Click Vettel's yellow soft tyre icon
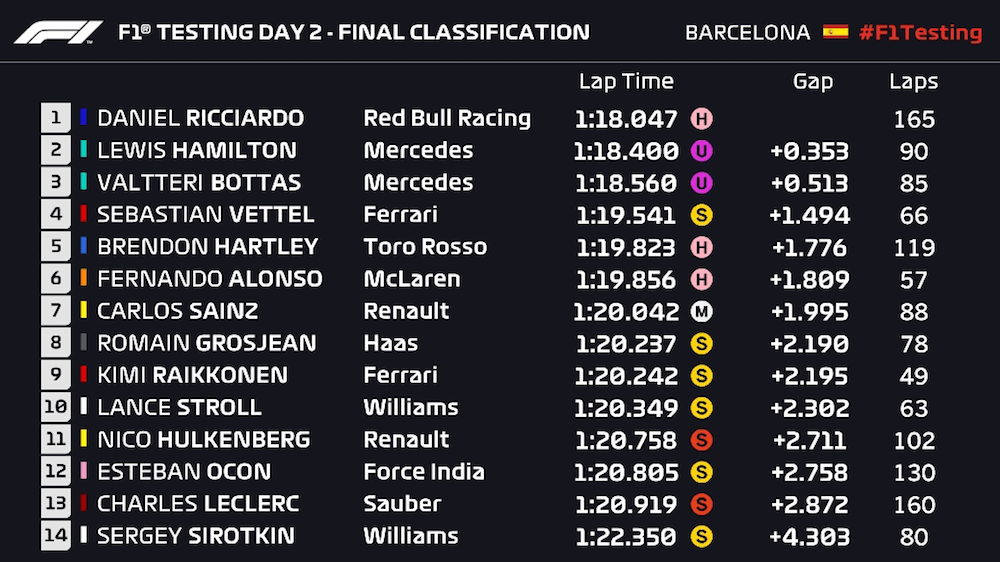1000x562 pixels. click(701, 215)
